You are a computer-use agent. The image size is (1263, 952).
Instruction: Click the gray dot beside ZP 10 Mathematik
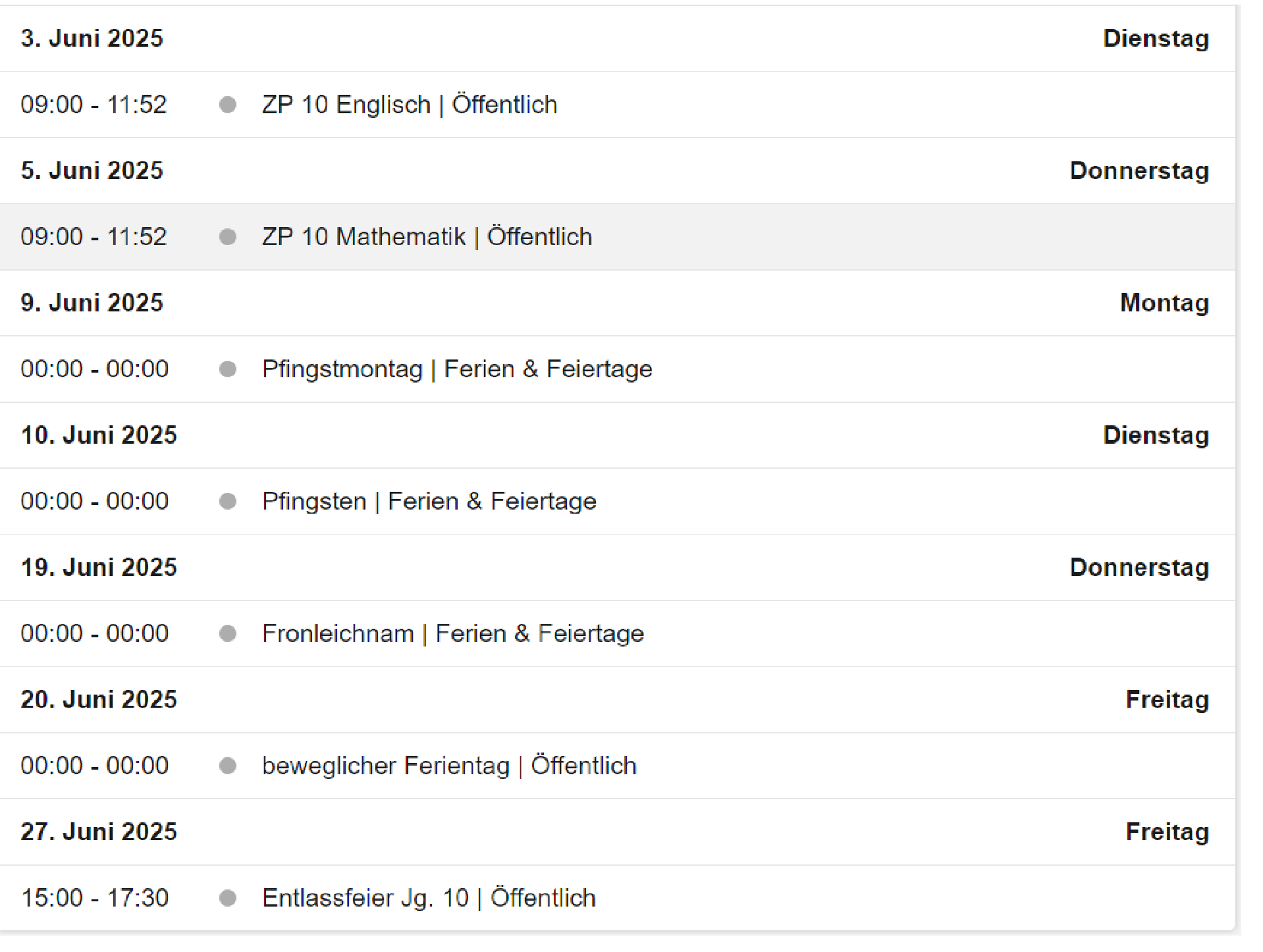pos(228,237)
